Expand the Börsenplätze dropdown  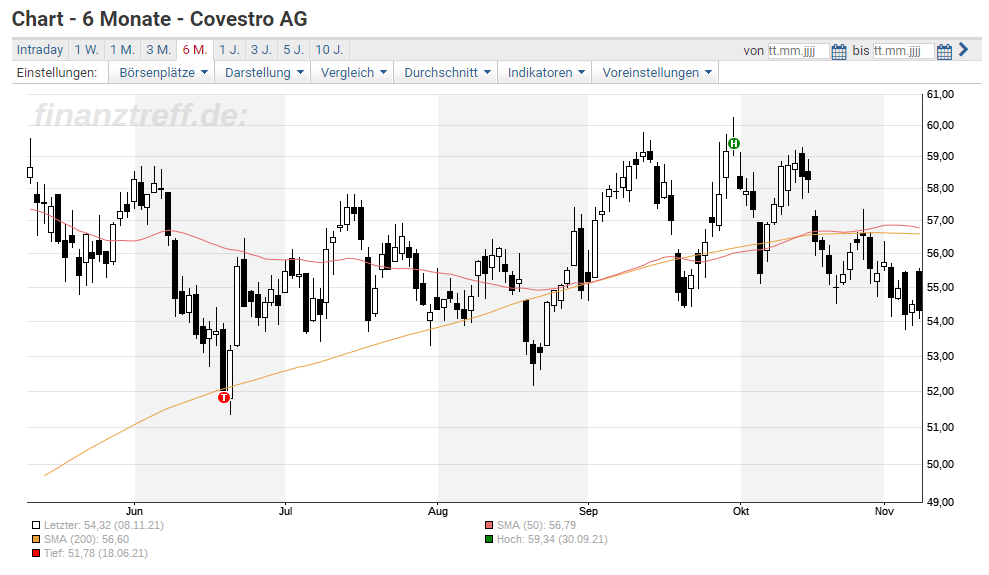coord(162,73)
